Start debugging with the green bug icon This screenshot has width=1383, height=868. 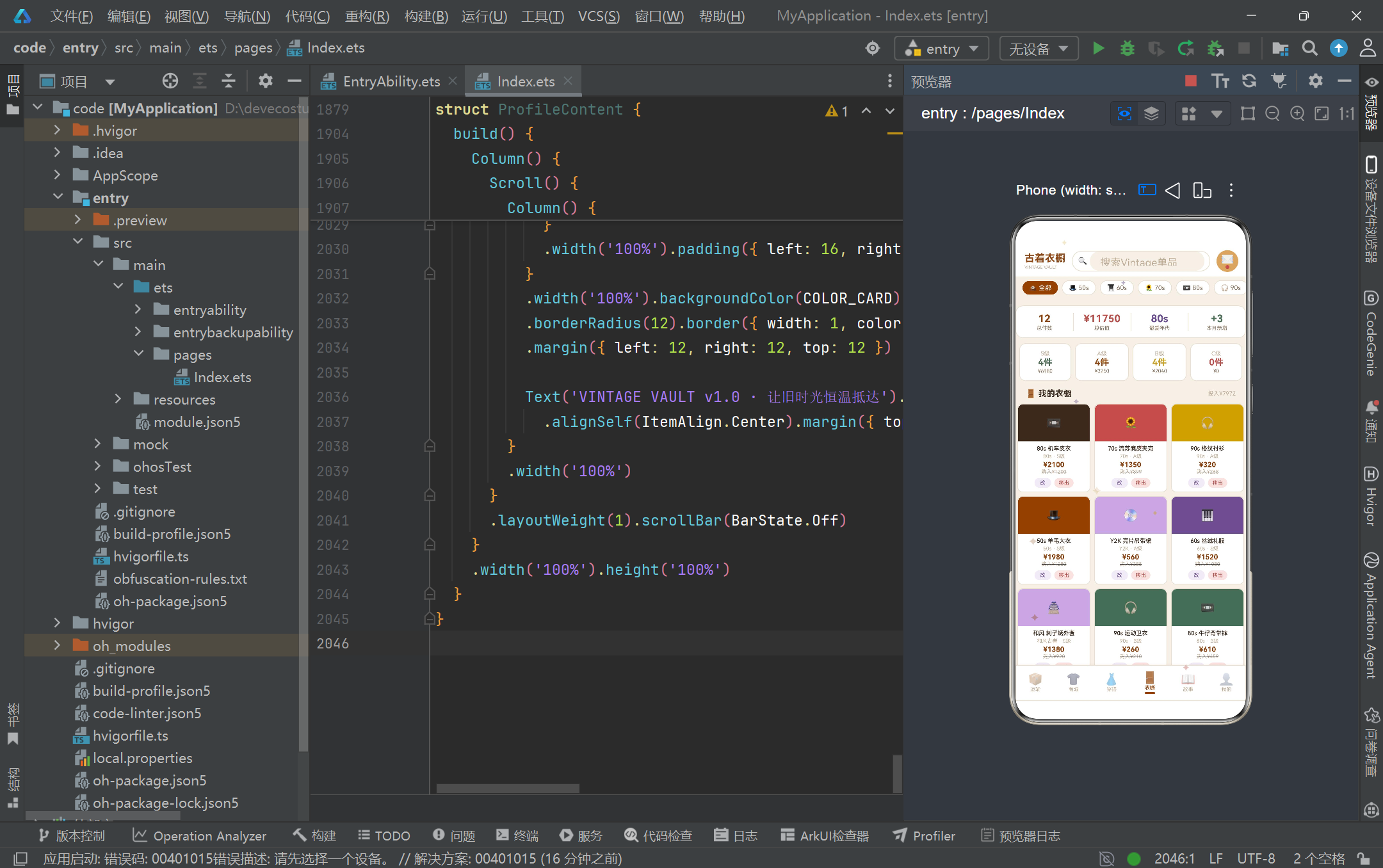tap(1127, 48)
